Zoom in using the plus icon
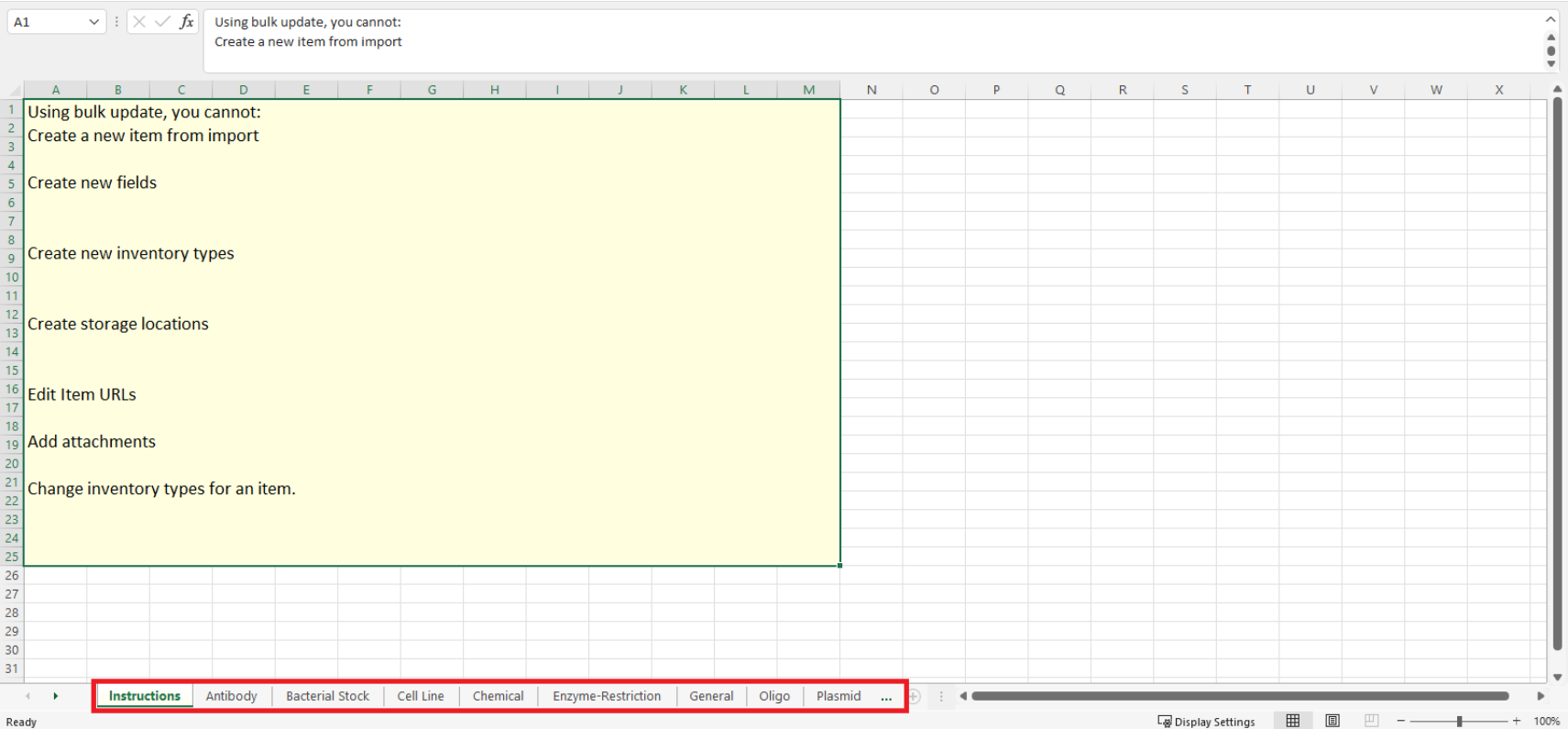The height and width of the screenshot is (729, 1568). [x=1517, y=721]
